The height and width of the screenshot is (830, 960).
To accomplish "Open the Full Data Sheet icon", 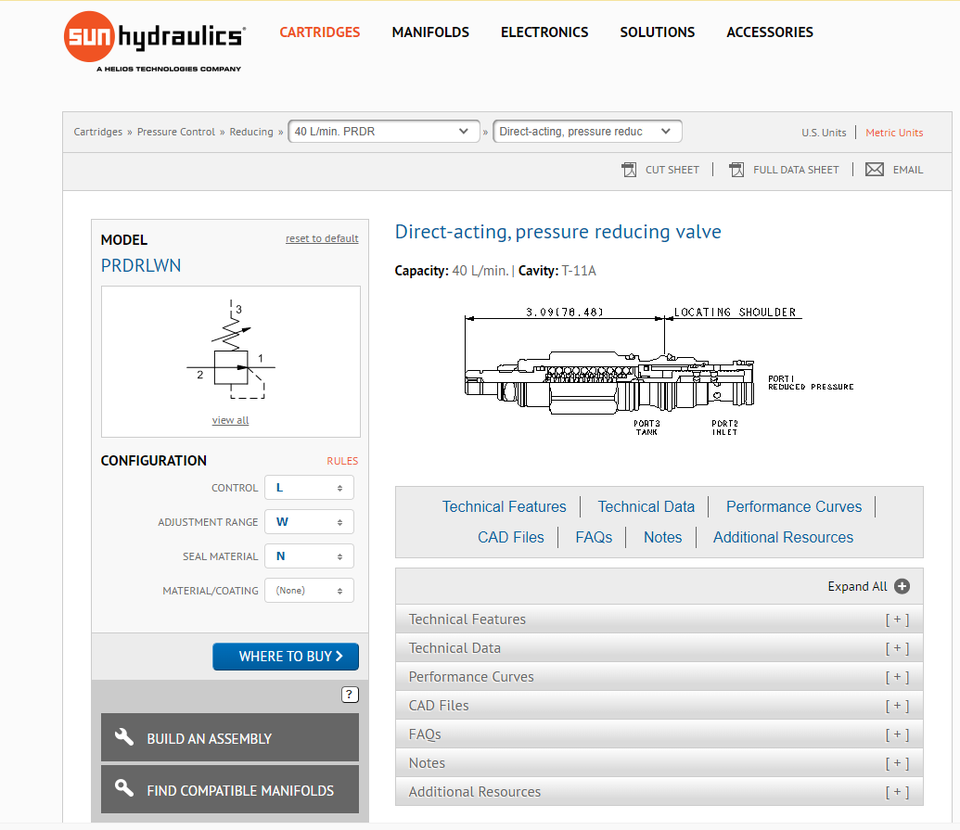I will (737, 170).
